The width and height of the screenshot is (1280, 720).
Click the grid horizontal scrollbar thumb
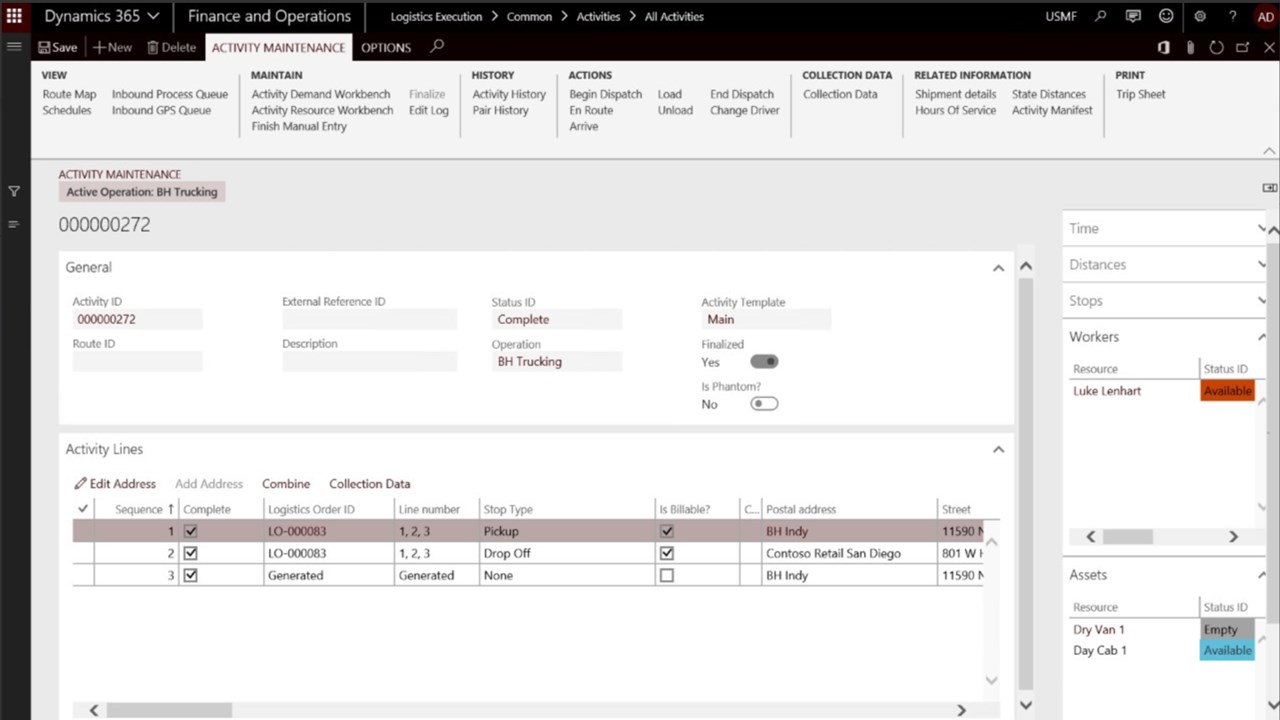tap(169, 710)
